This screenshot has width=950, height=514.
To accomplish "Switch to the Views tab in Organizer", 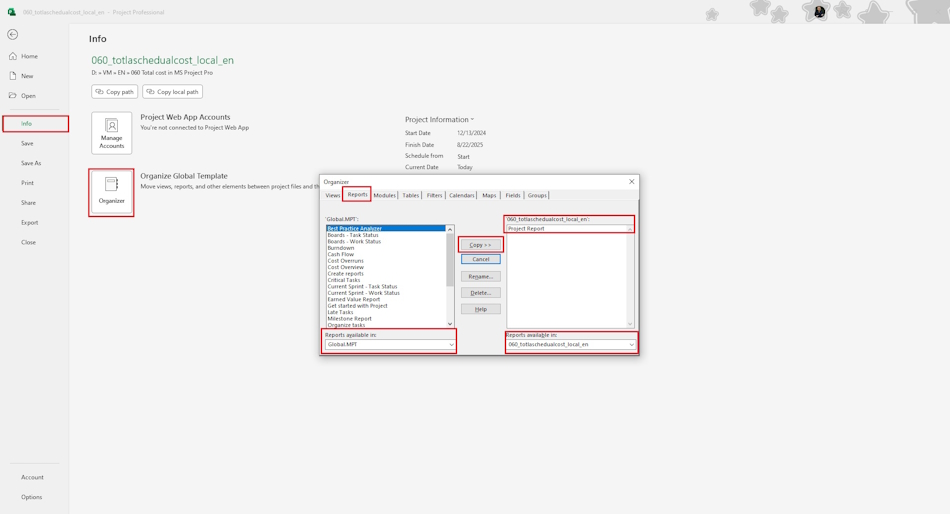I will click(x=333, y=195).
